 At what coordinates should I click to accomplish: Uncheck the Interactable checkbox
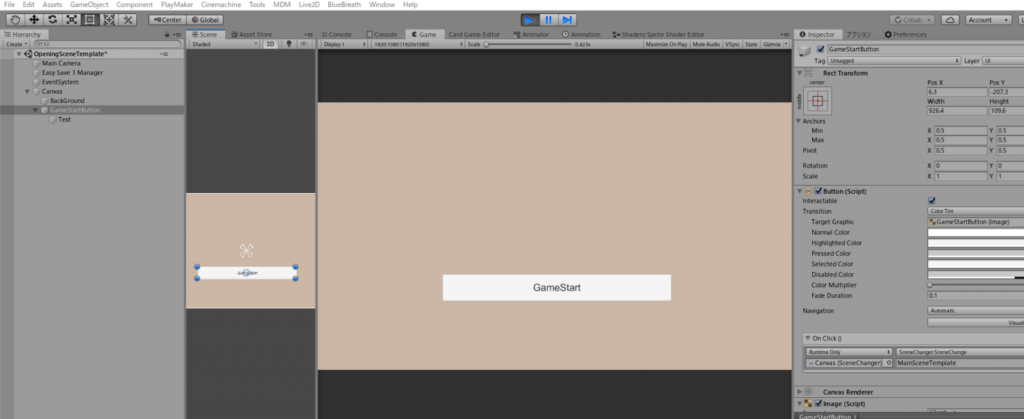932,201
